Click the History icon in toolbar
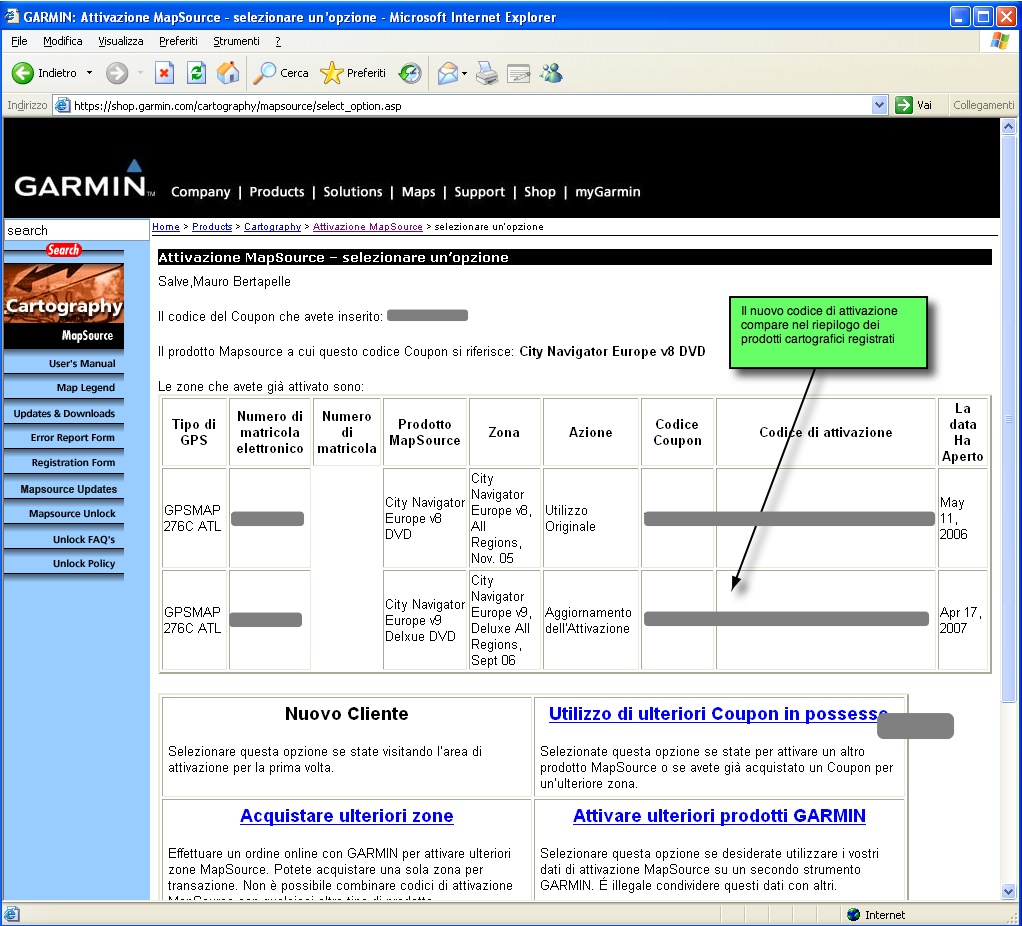The height and width of the screenshot is (926, 1022). pyautogui.click(x=410, y=73)
